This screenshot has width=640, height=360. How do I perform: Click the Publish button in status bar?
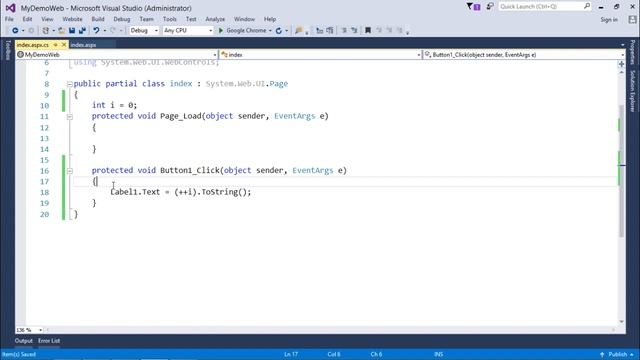618,354
